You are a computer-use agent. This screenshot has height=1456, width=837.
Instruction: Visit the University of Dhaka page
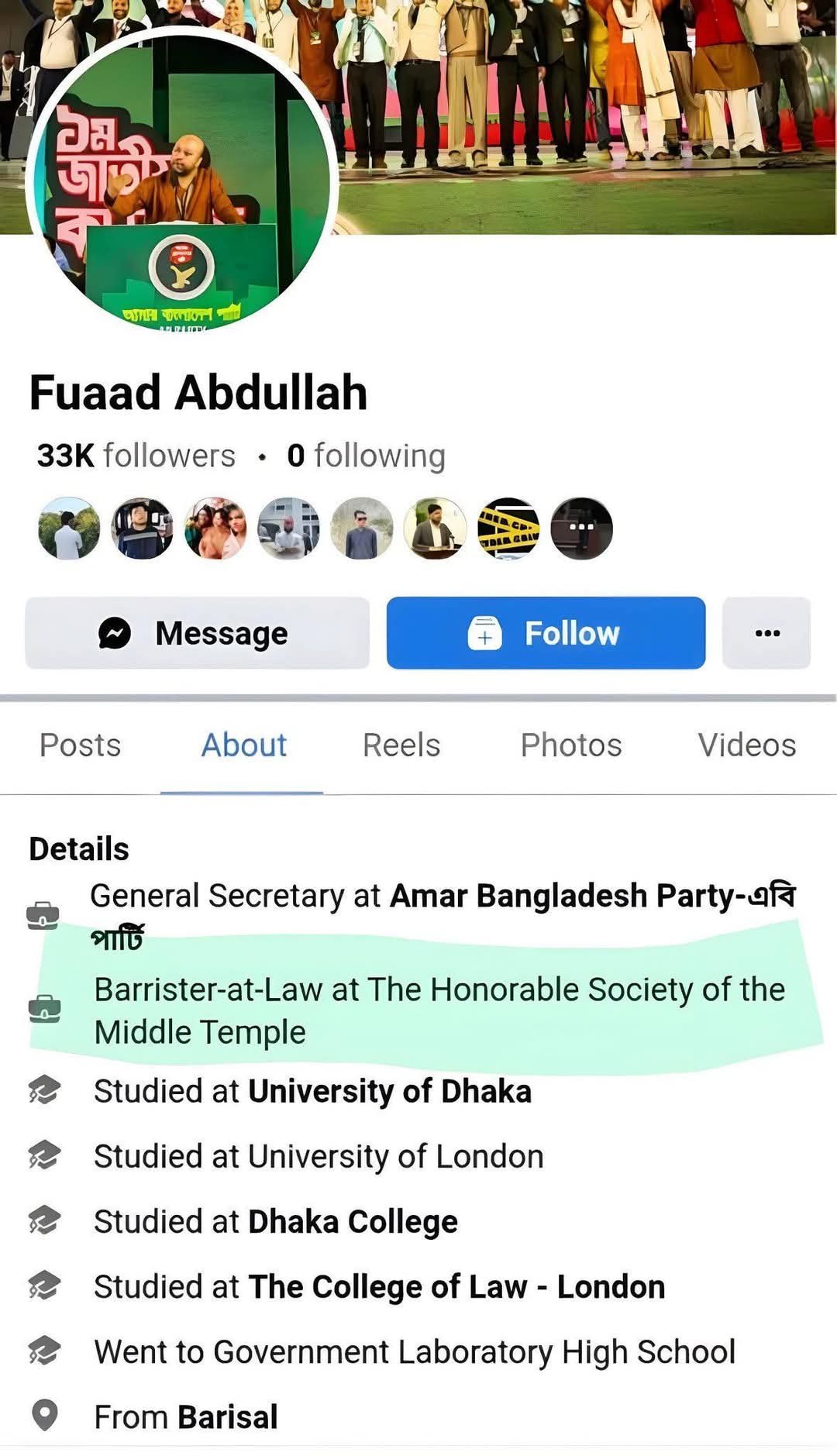pos(390,1091)
